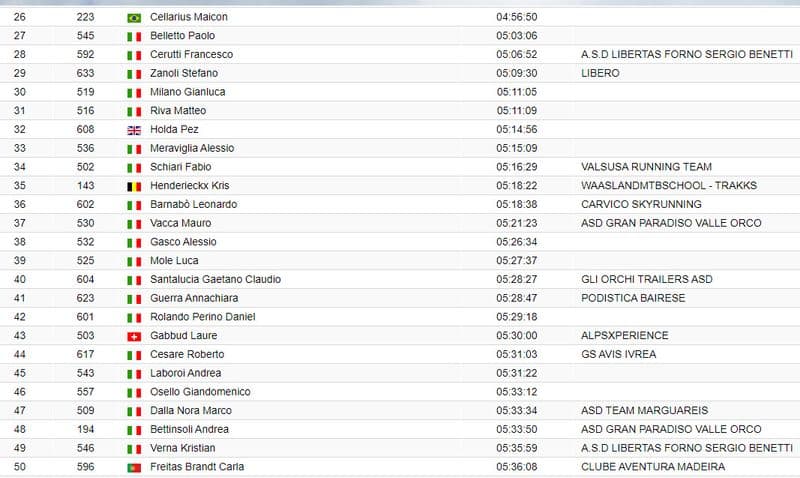The width and height of the screenshot is (800, 478).
Task: Click the Italian flag beside Guerra Annachiara
Action: 133,298
